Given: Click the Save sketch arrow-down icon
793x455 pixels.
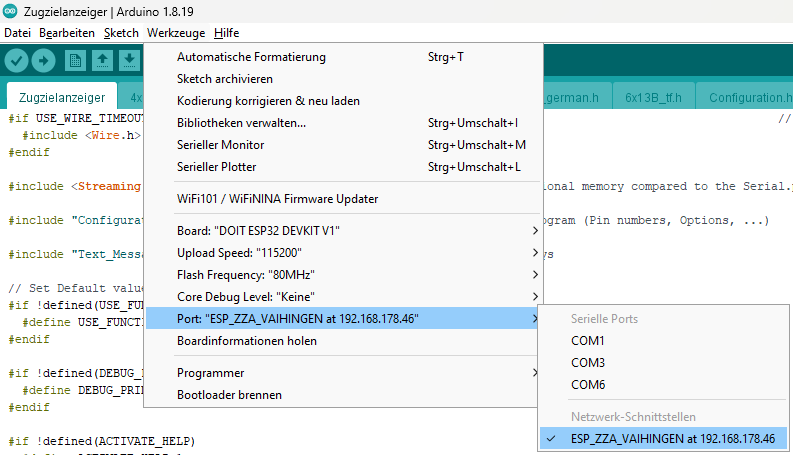Looking at the screenshot, I should coord(128,61).
